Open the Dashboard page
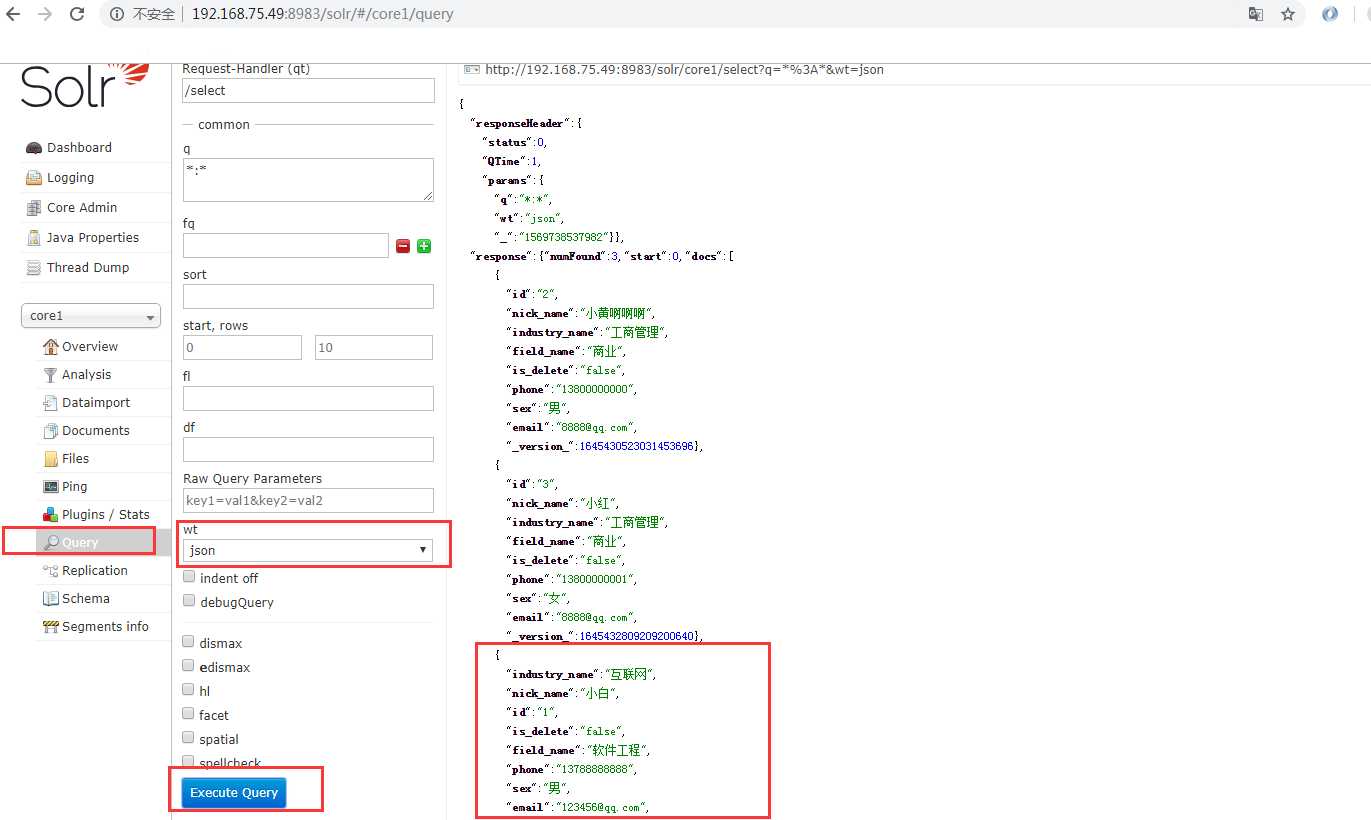The height and width of the screenshot is (820, 1371). (x=79, y=148)
